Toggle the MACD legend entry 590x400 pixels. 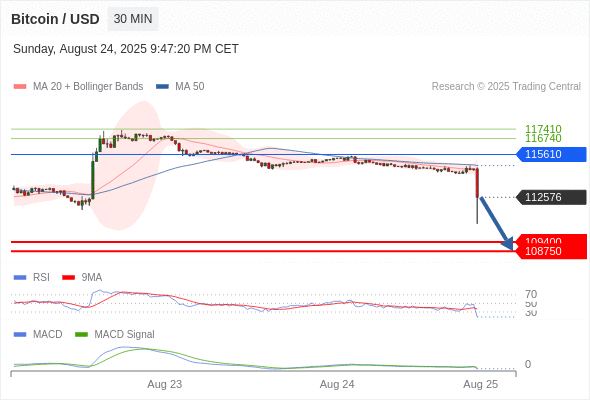pos(47,334)
